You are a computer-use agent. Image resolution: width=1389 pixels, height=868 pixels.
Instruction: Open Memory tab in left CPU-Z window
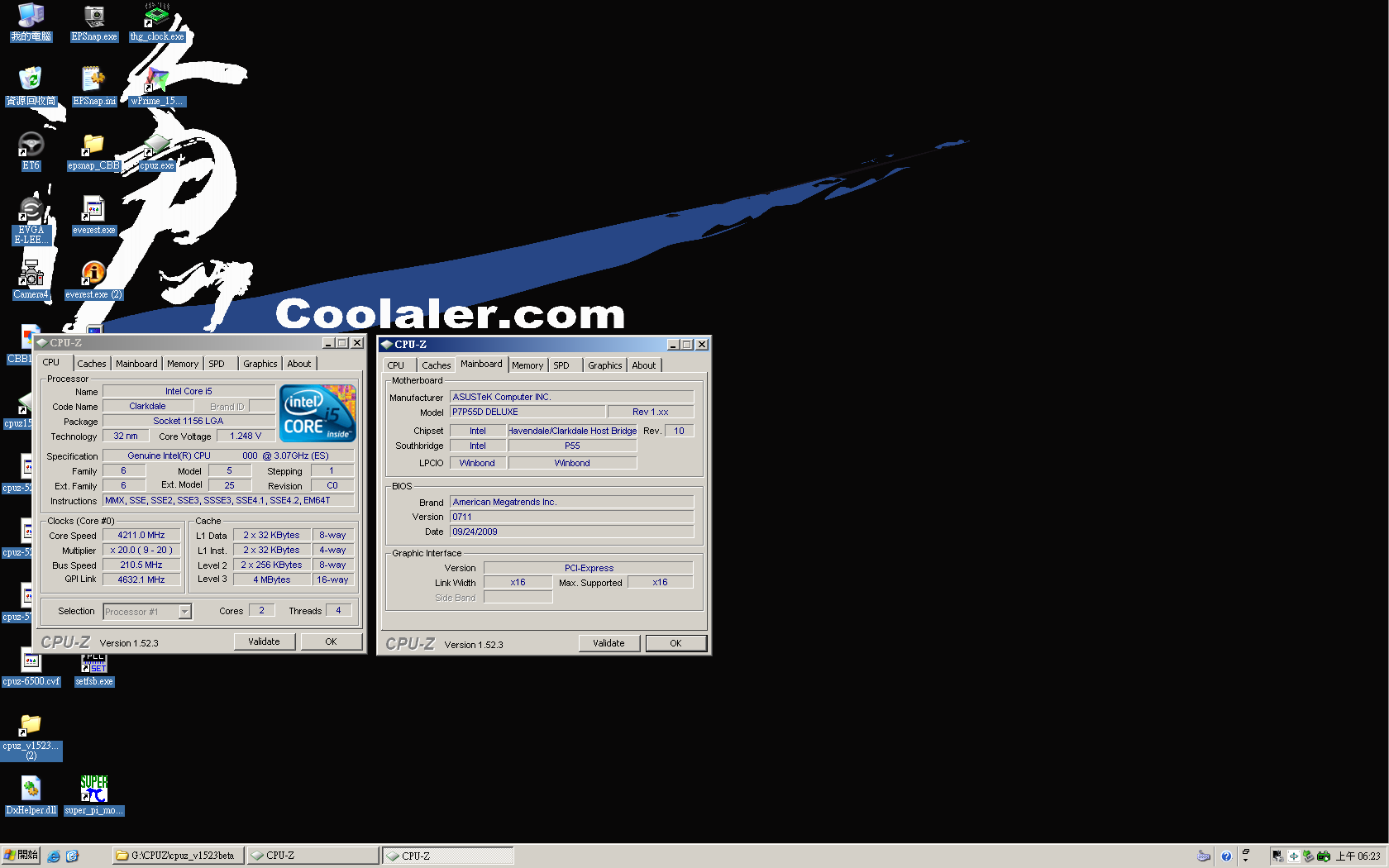(x=183, y=364)
